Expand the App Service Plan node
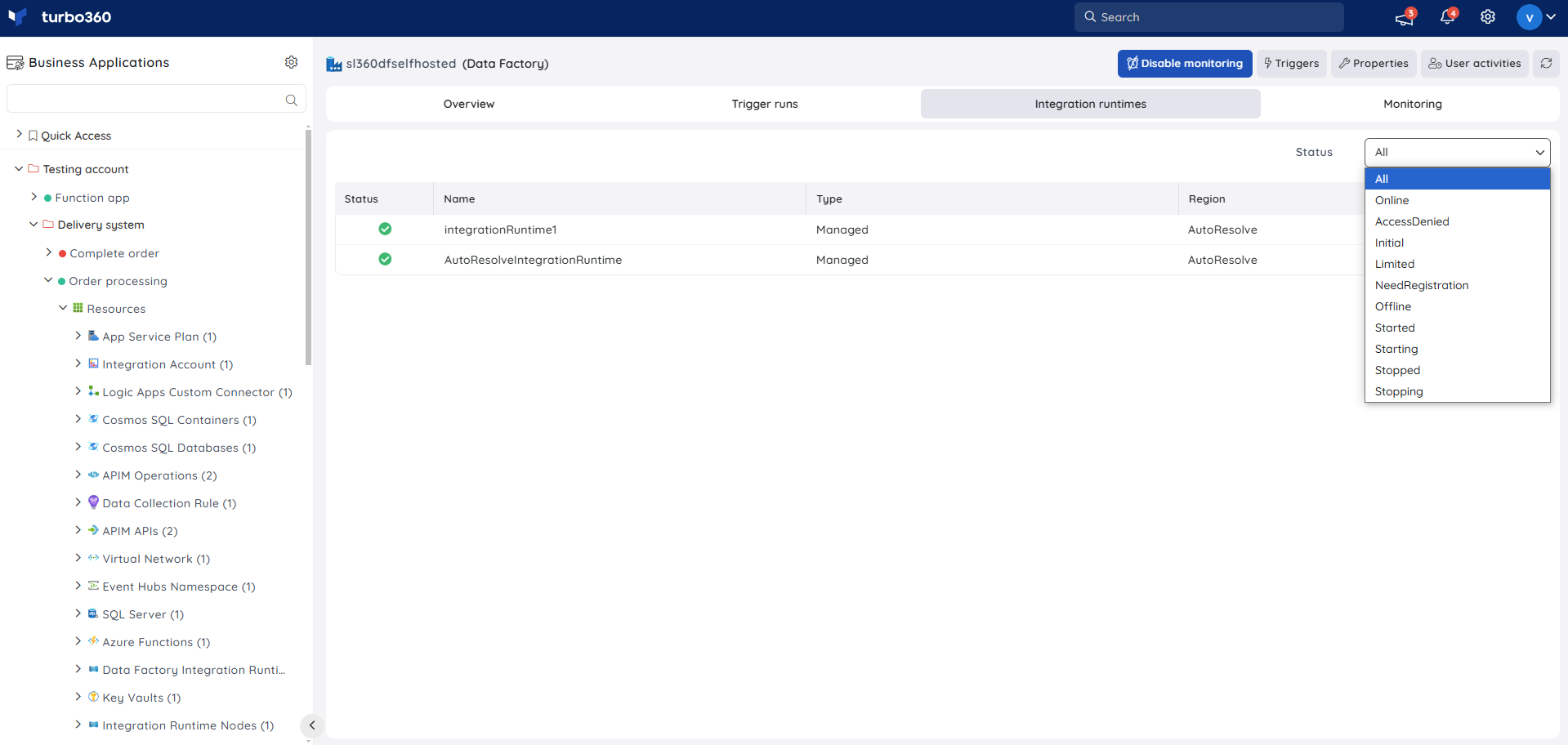This screenshot has height=745, width=1568. click(78, 336)
